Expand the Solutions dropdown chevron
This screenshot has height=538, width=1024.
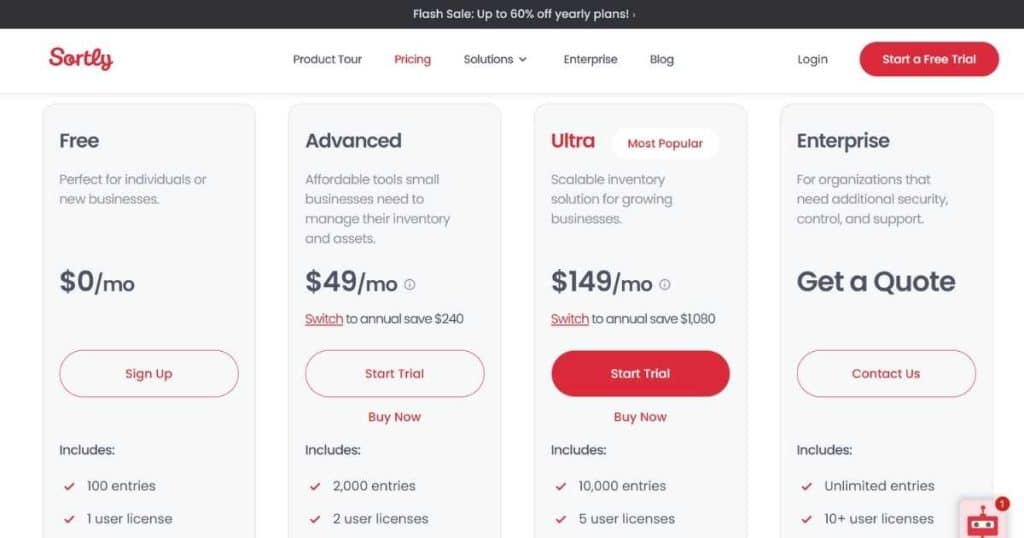(522, 59)
